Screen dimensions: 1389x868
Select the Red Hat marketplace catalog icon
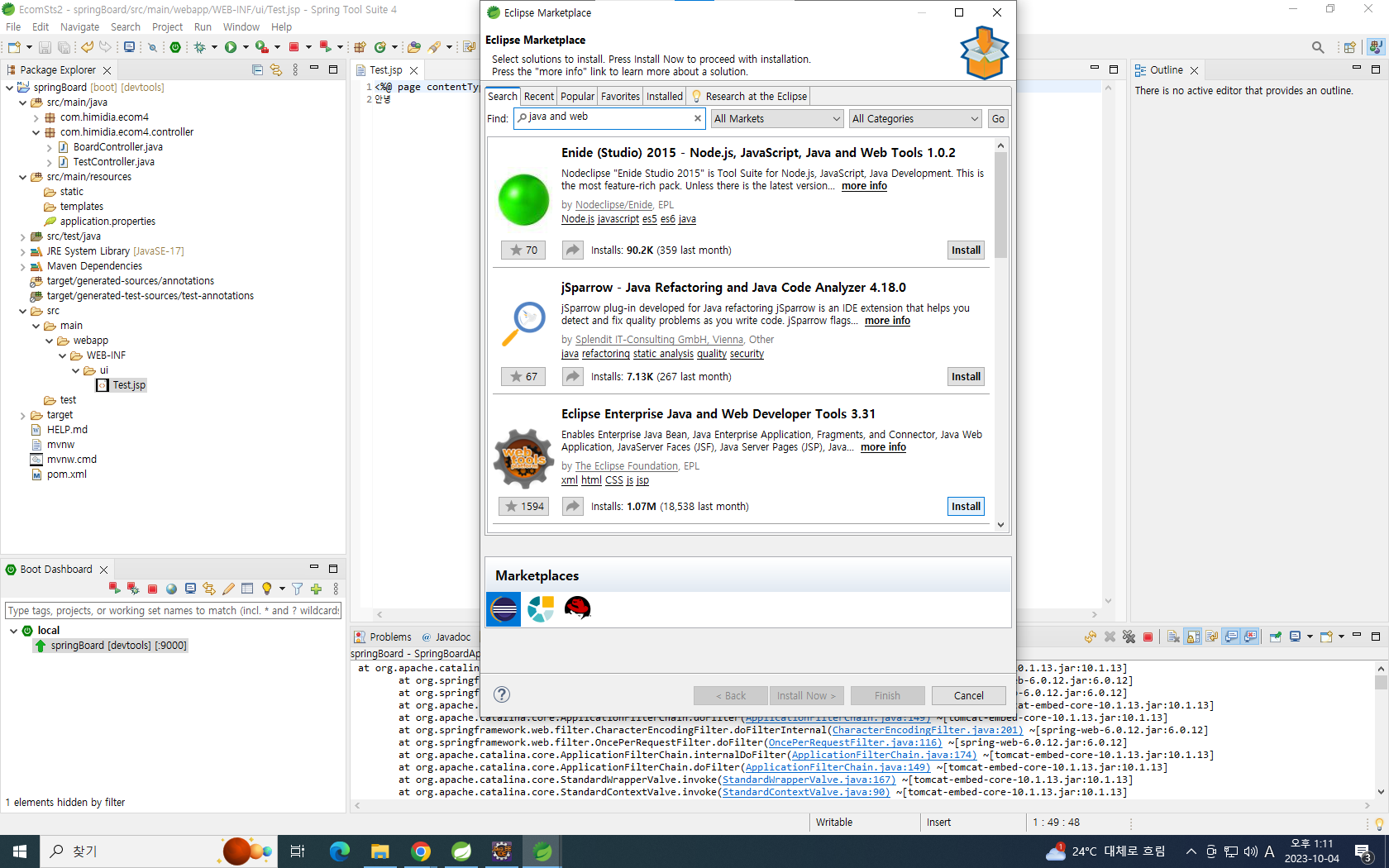577,609
